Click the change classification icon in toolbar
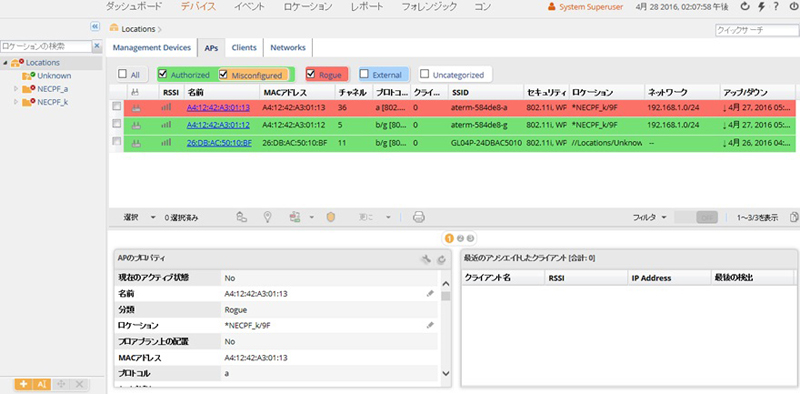The height and width of the screenshot is (394, 800). (295, 217)
